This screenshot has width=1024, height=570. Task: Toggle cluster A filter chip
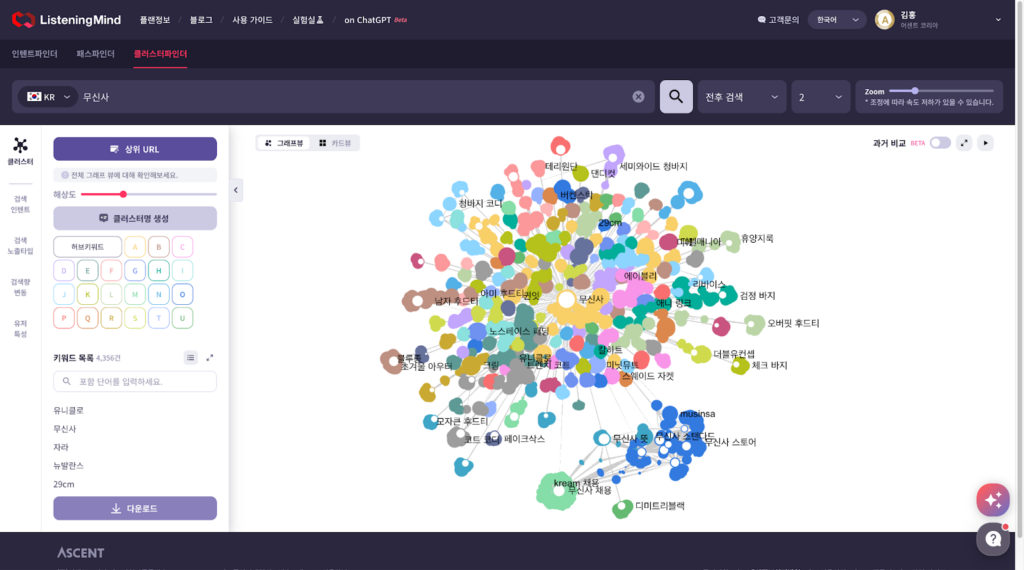[x=135, y=246]
